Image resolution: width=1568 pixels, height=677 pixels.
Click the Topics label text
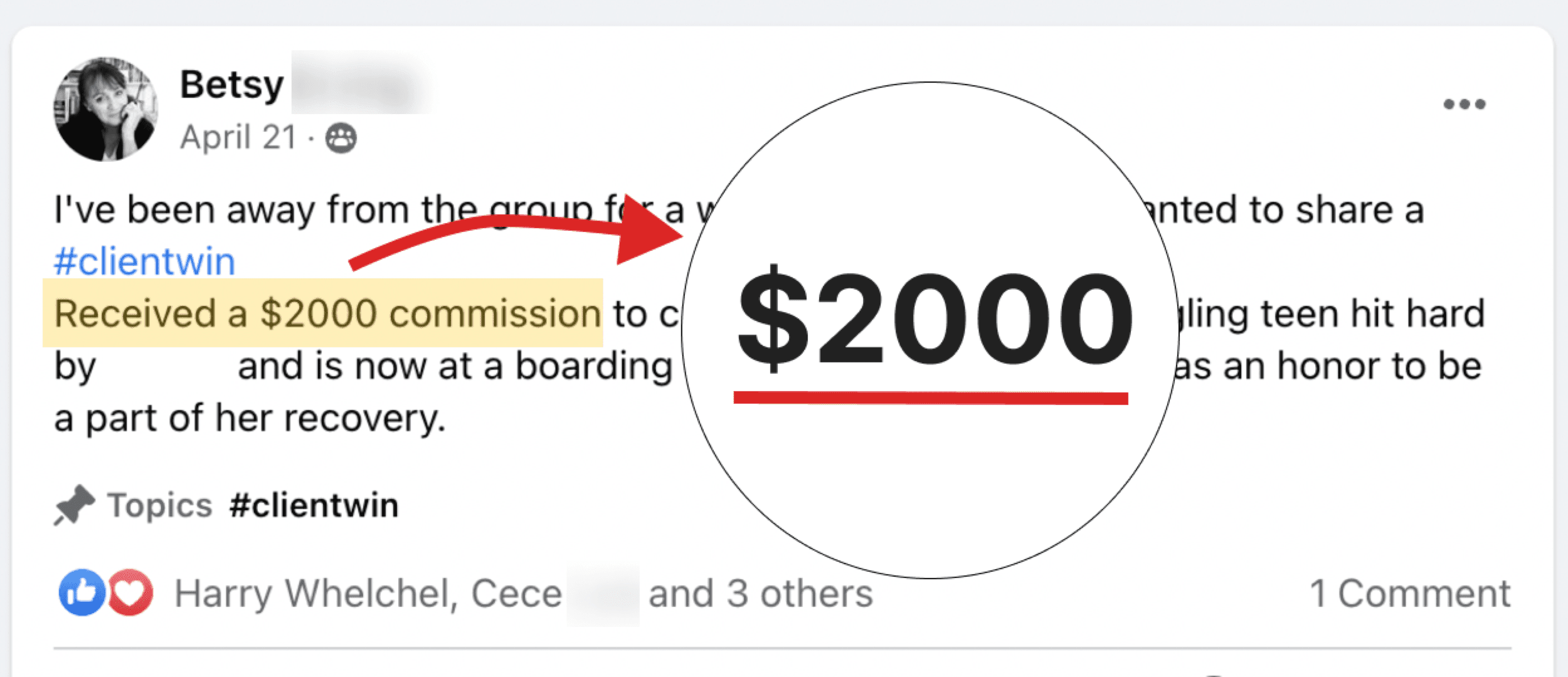[160, 505]
